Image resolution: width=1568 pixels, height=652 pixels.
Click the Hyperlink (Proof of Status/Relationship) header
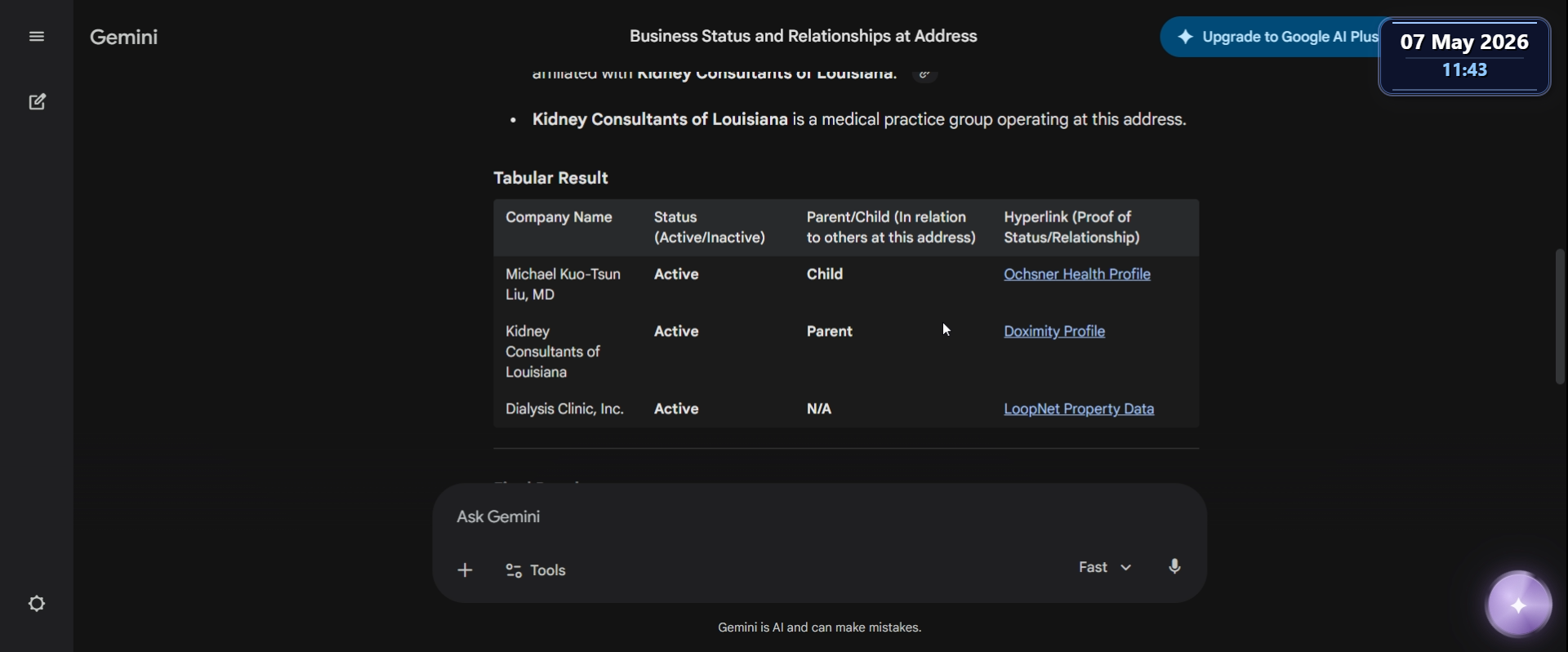coord(1071,228)
